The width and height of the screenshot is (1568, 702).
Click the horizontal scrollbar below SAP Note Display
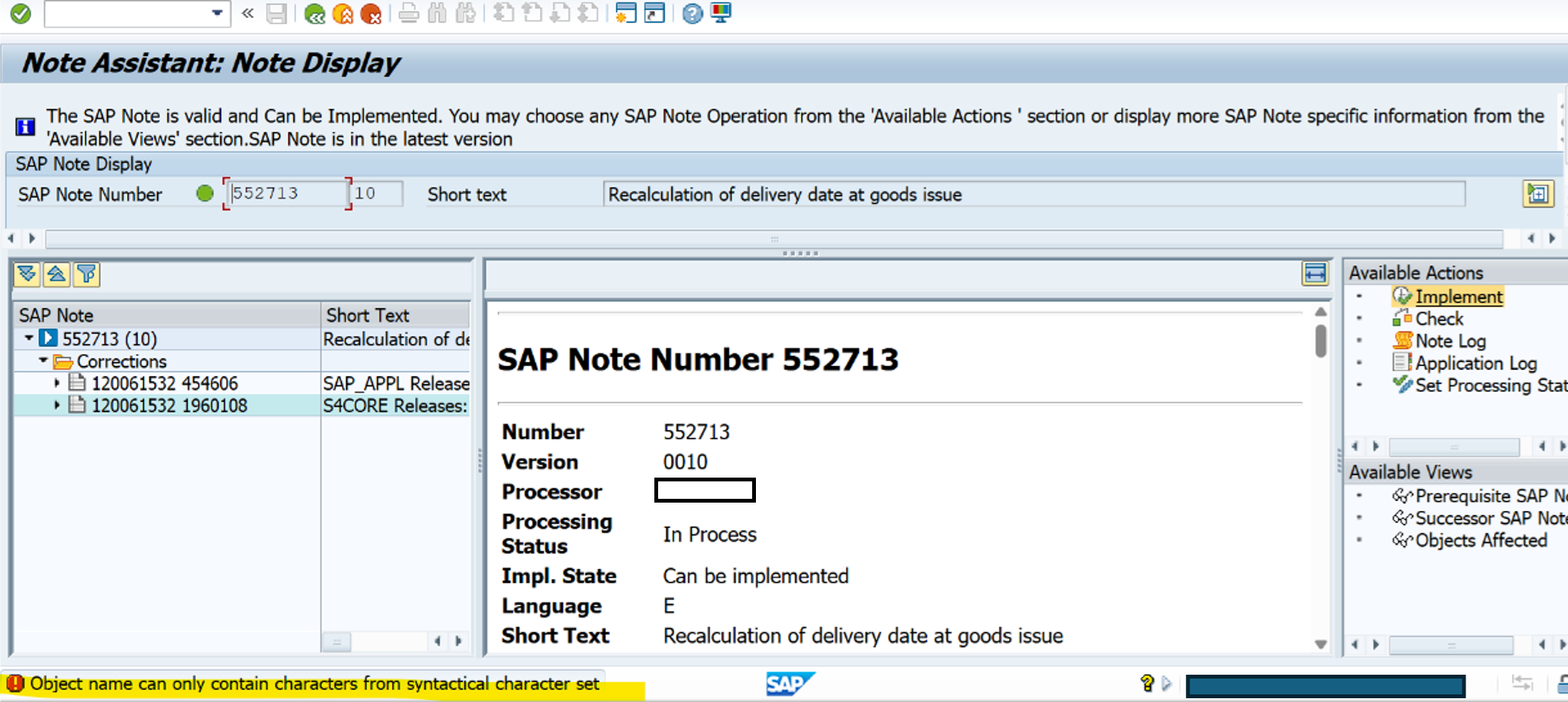(773, 240)
